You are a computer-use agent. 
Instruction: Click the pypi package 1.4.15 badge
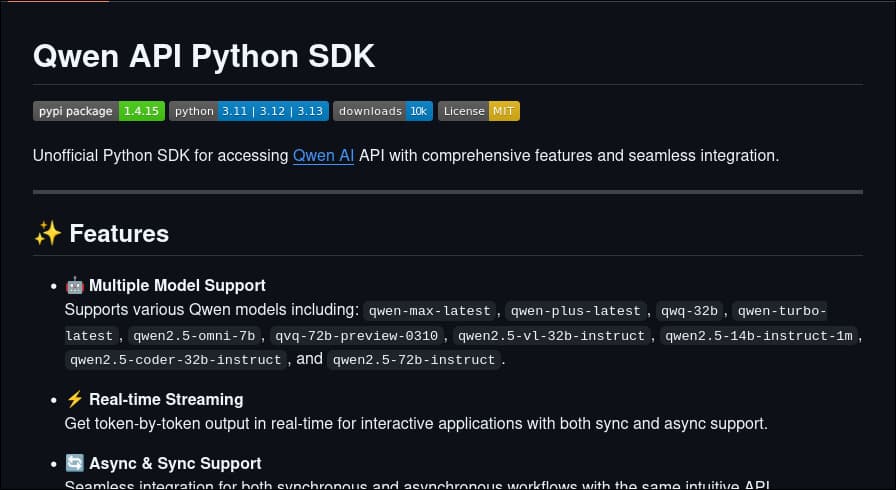[x=98, y=111]
